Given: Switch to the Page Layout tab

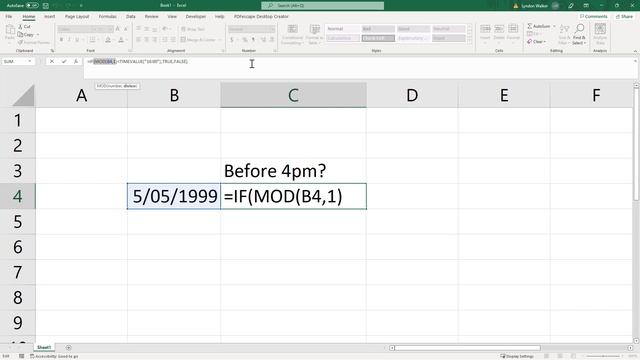Looking at the screenshot, I should [77, 17].
